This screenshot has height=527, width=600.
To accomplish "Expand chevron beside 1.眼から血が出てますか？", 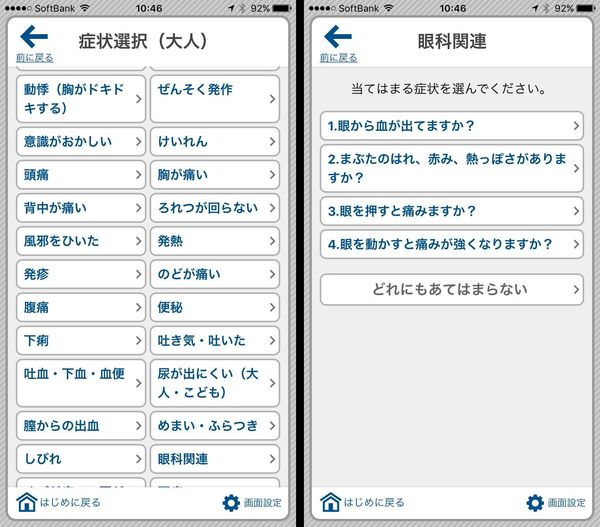I will pyautogui.click(x=576, y=126).
